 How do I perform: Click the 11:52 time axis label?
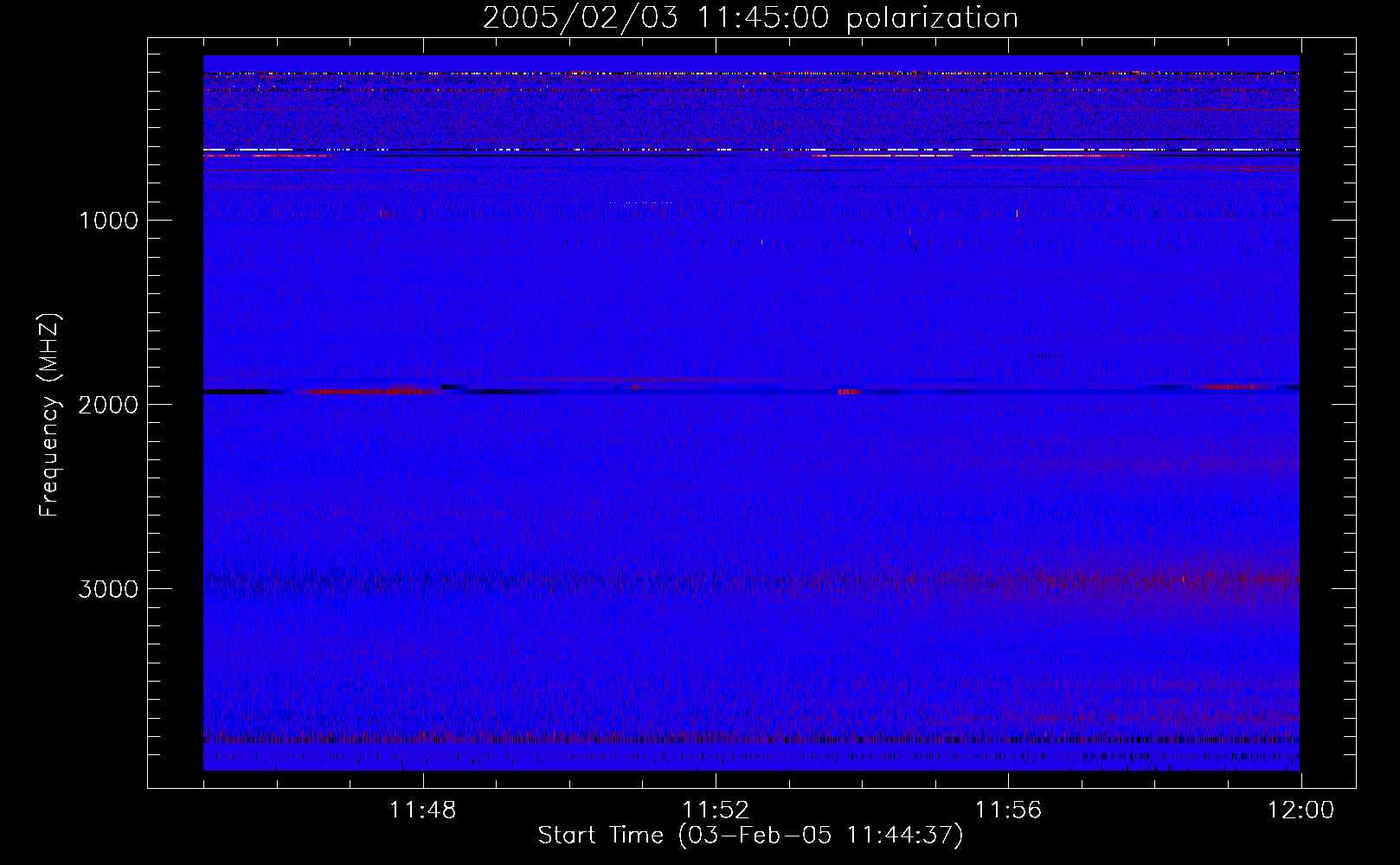point(716,811)
